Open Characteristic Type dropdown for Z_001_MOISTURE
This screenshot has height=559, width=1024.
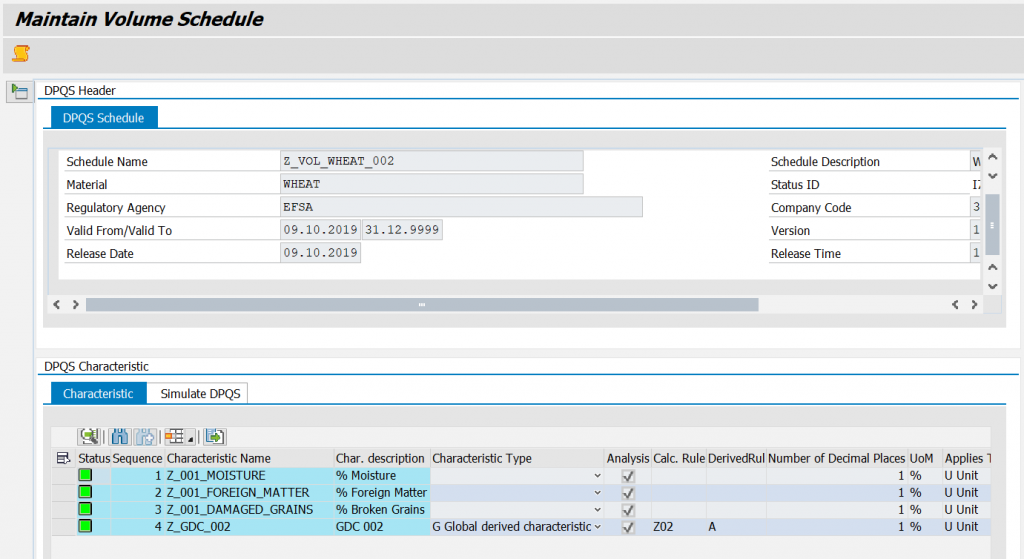click(x=597, y=475)
